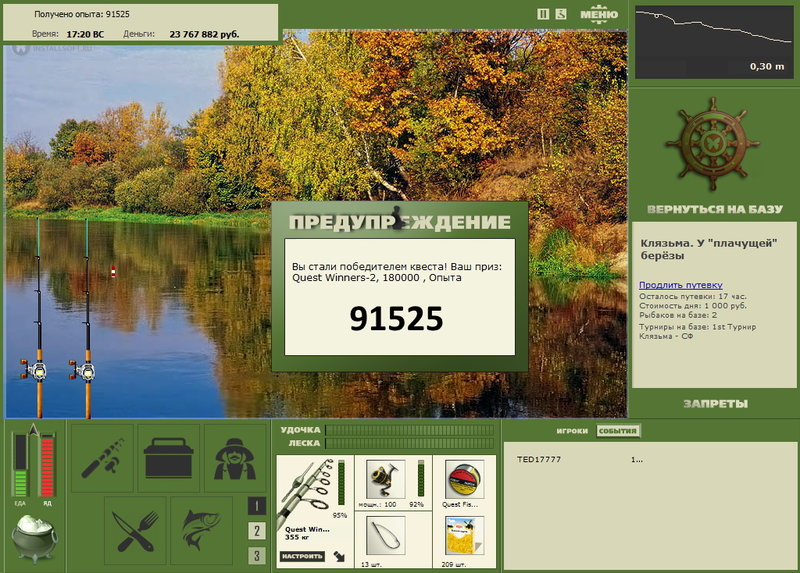Click the depth profile chart 0,30 m

[x=714, y=42]
